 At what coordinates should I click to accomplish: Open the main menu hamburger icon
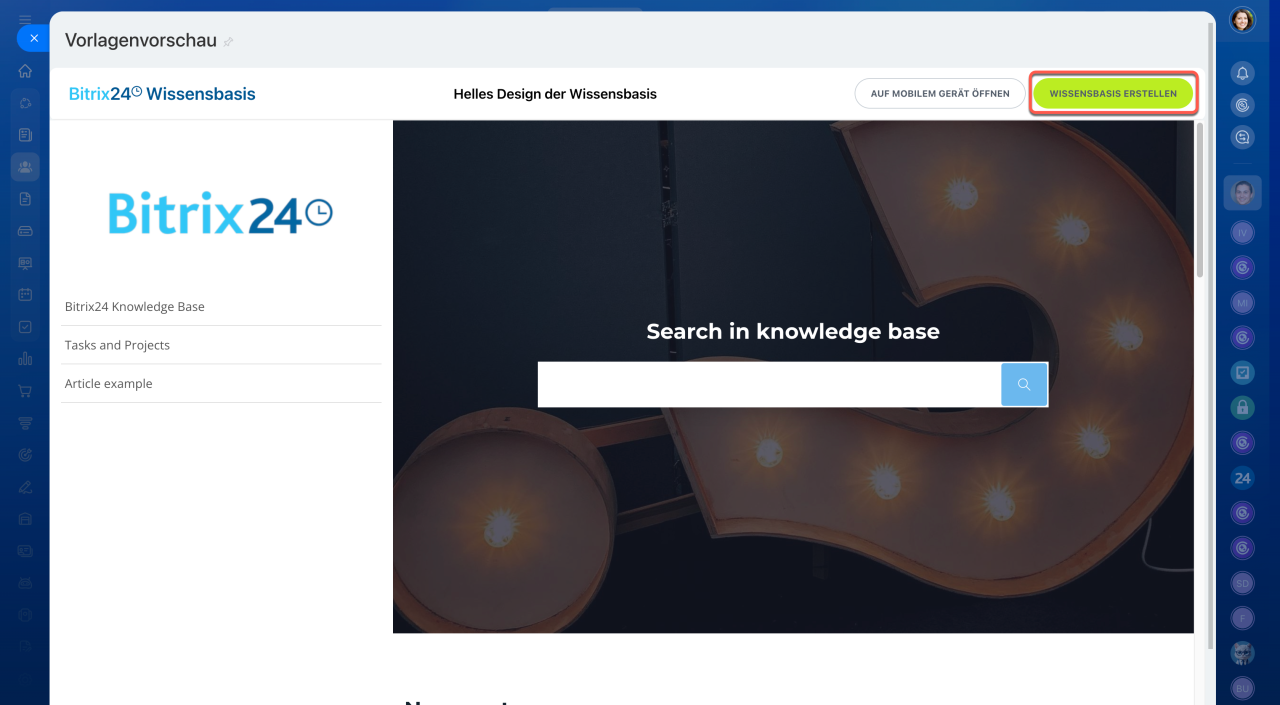click(25, 19)
